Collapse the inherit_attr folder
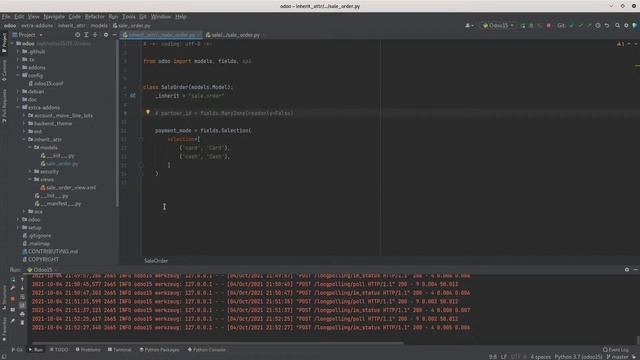The height and width of the screenshot is (360, 640). coord(24,140)
